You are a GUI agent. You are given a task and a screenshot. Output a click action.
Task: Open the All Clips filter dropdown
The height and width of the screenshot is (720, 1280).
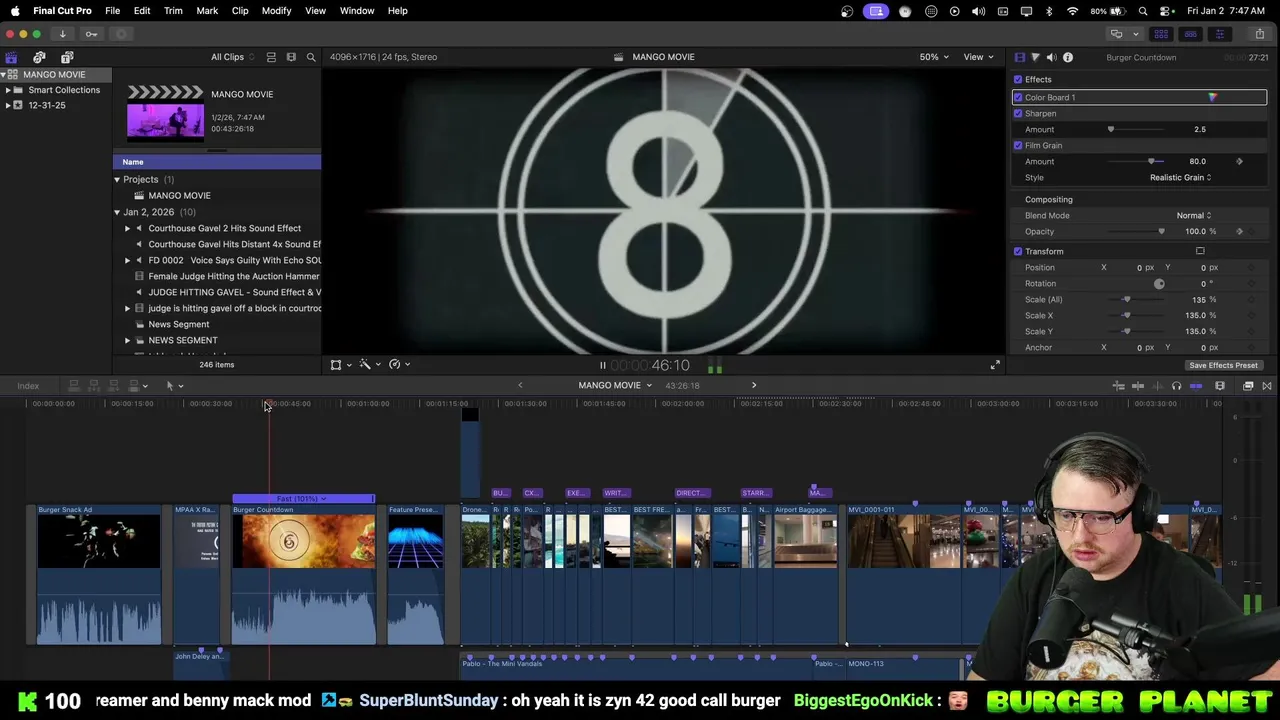tap(231, 57)
